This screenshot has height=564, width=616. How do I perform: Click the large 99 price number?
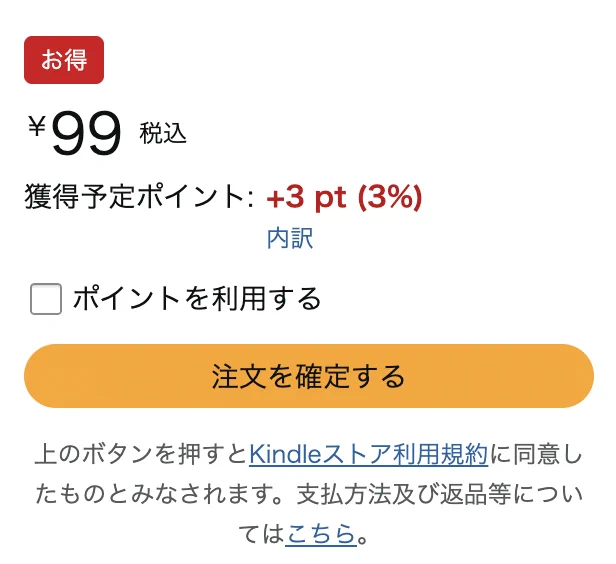[86, 134]
